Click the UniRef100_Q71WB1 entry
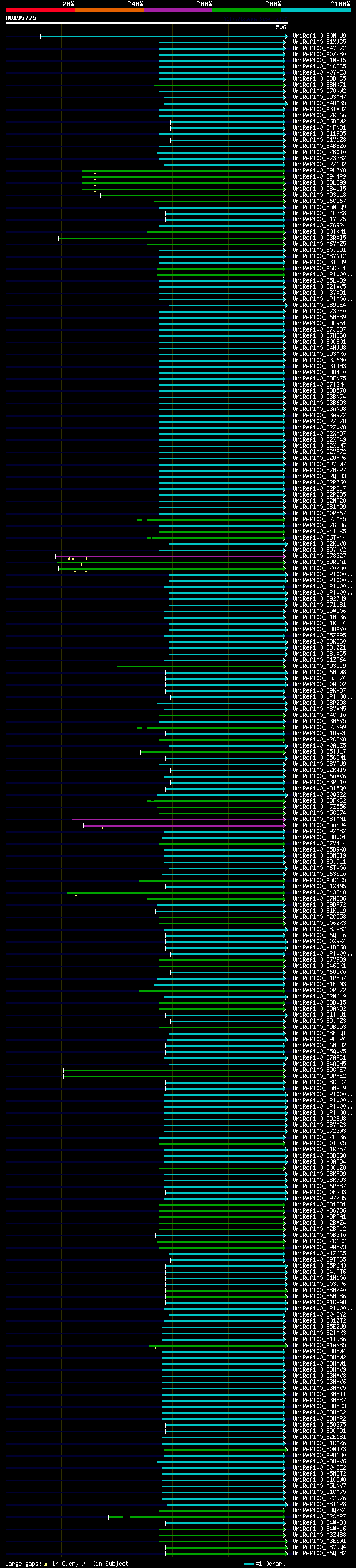This screenshot has height=1568, width=356. 319,605
